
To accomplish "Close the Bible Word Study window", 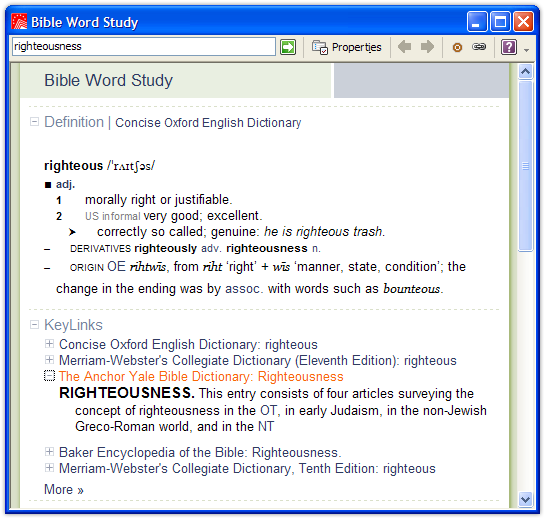I will 523,22.
